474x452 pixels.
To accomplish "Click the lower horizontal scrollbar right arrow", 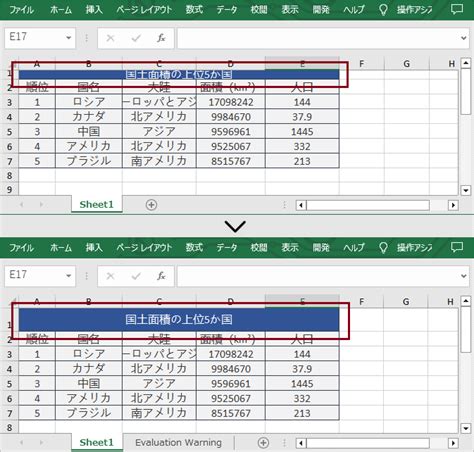I will (453, 443).
